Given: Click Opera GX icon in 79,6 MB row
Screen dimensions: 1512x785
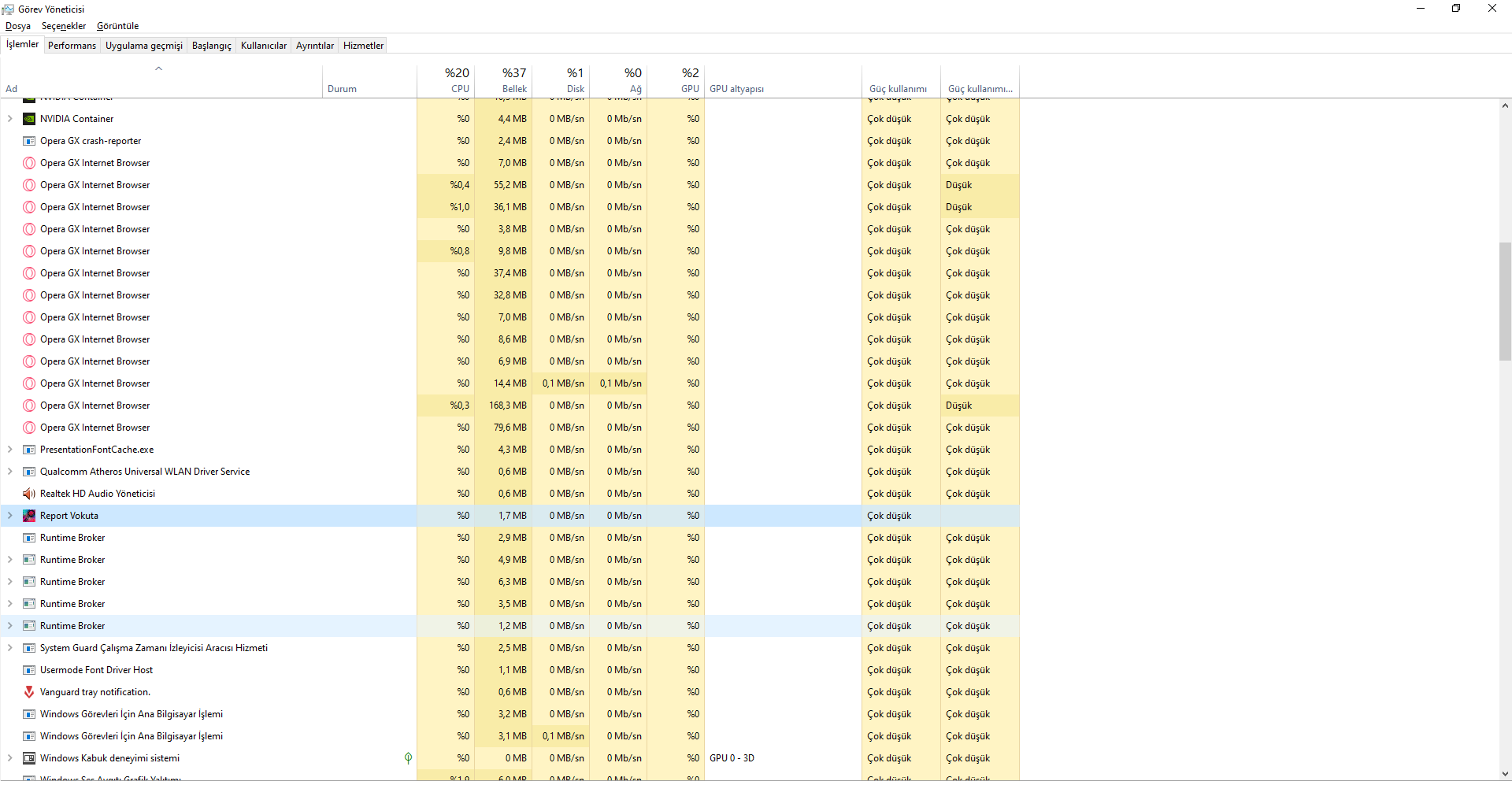Looking at the screenshot, I should tap(29, 428).
